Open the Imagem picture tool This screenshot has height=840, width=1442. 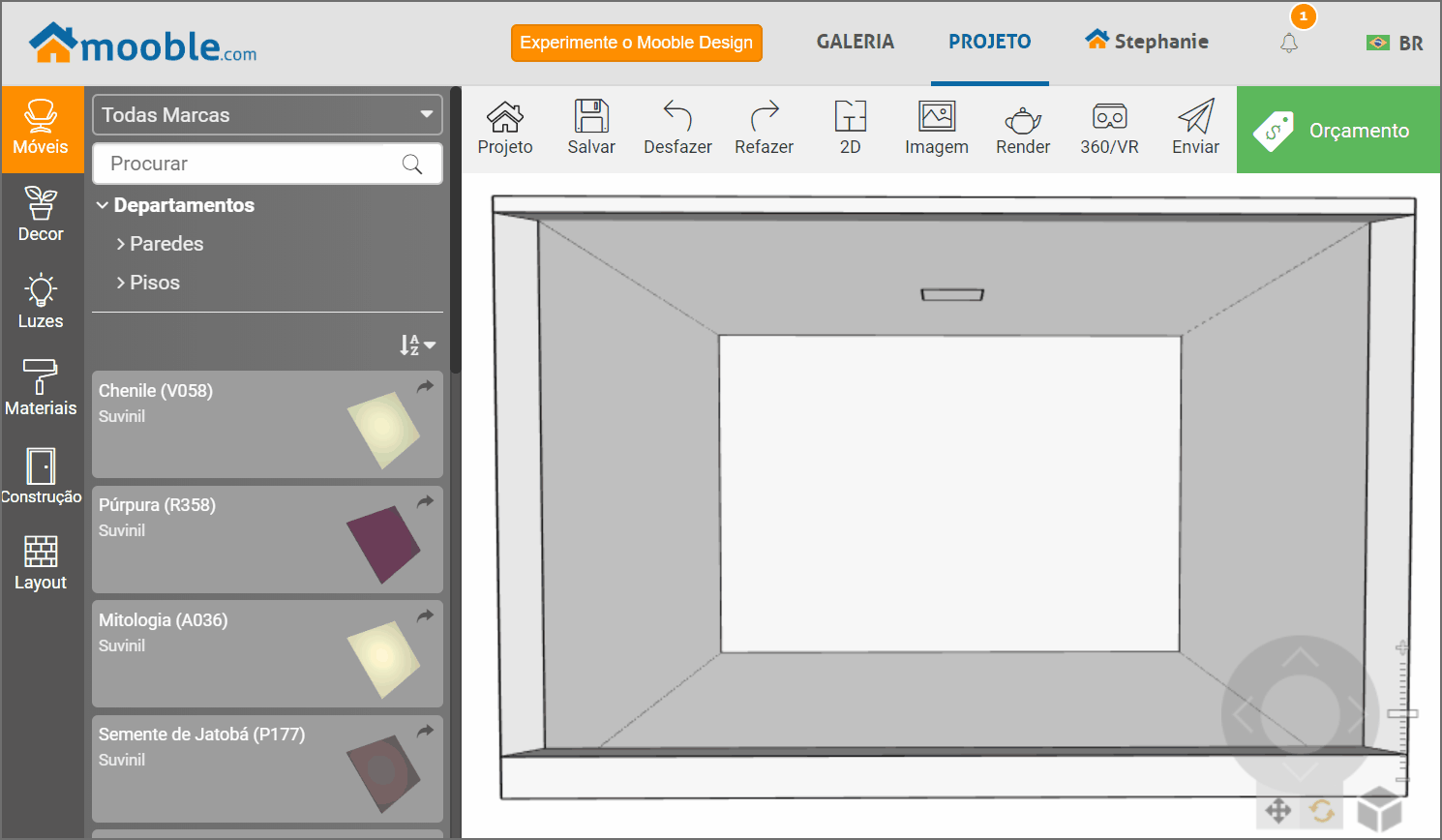[937, 129]
